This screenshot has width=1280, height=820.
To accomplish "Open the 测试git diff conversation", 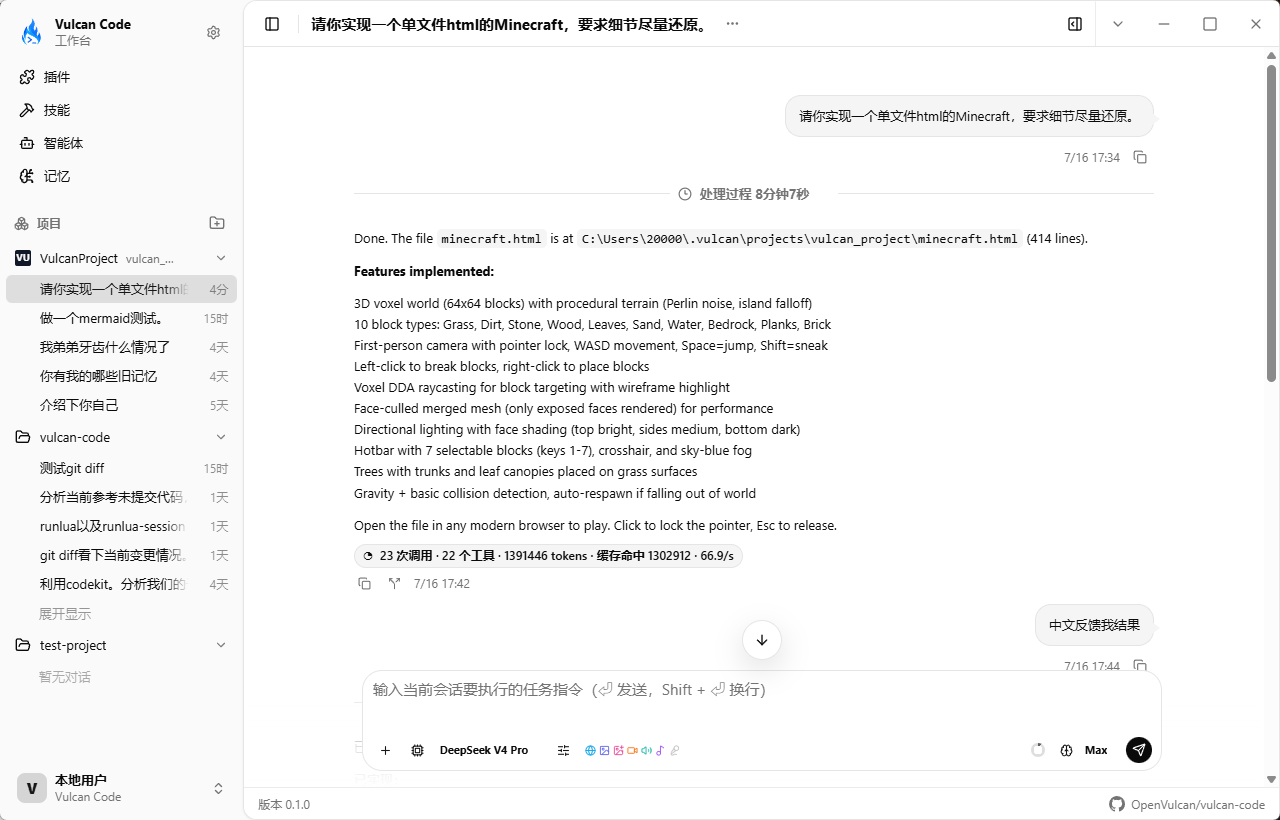I will pos(121,468).
